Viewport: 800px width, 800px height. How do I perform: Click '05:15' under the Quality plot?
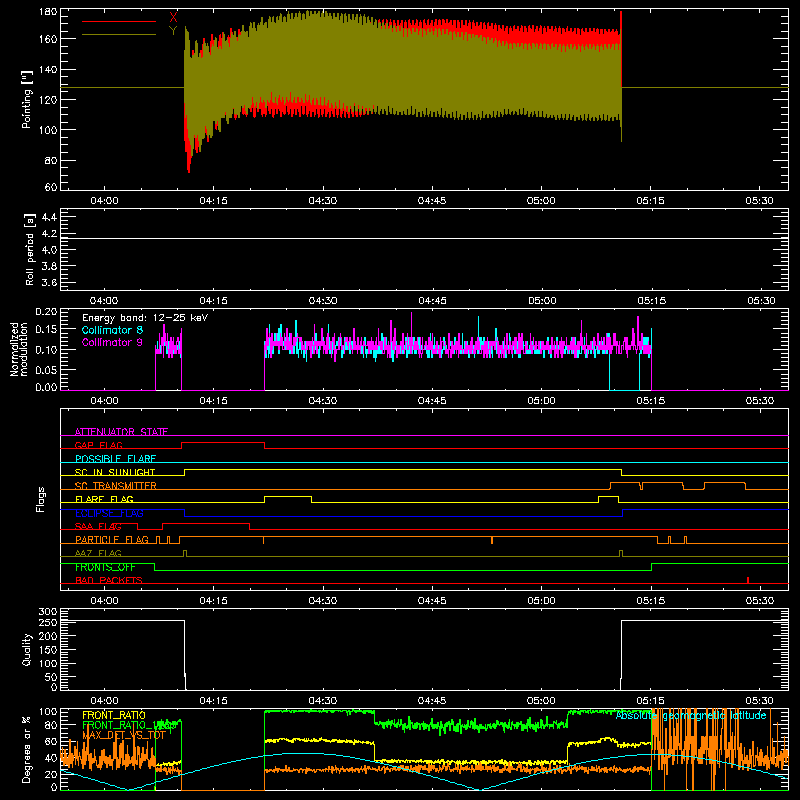click(651, 701)
